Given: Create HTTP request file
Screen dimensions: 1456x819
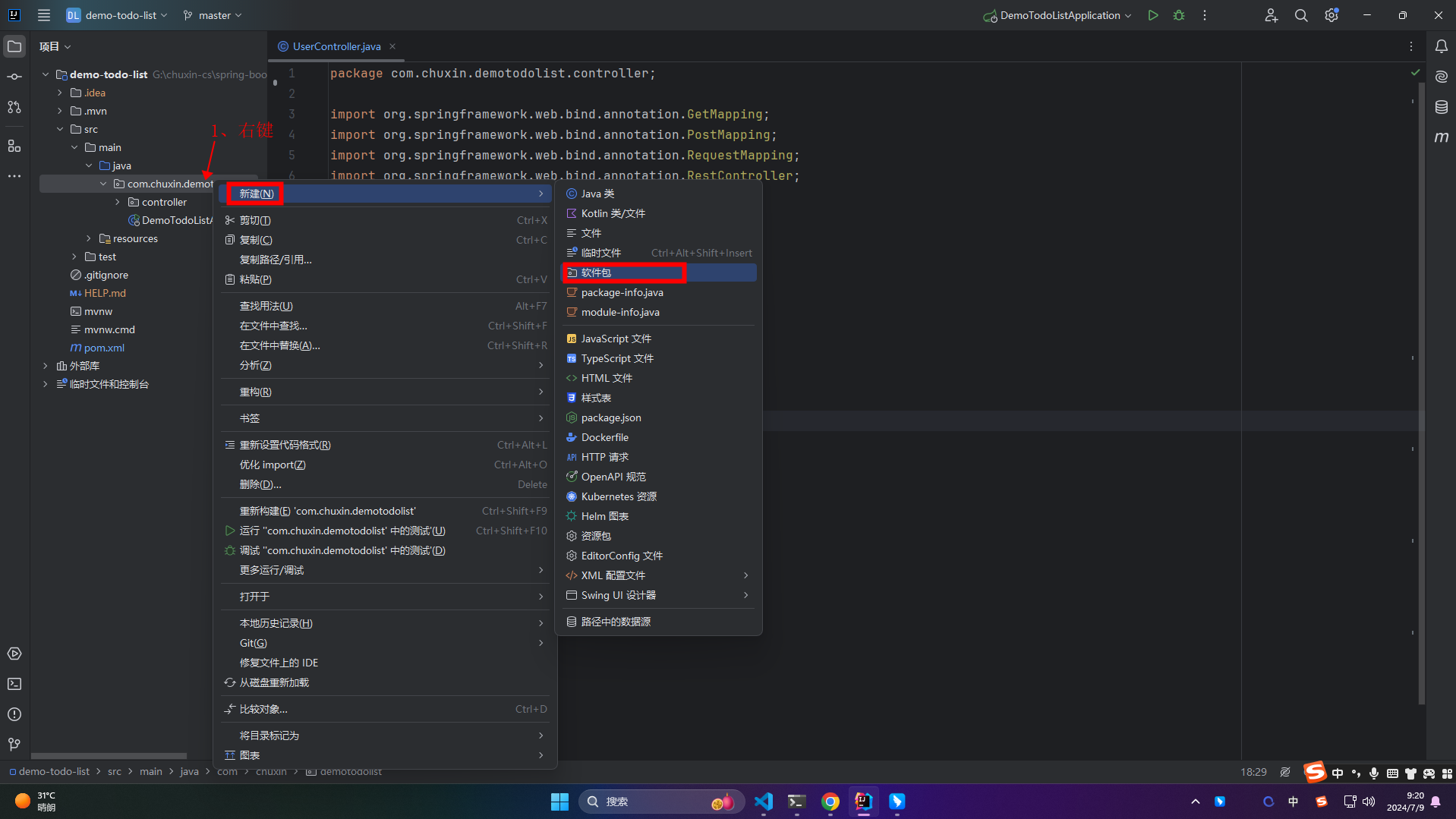Looking at the screenshot, I should pos(658,457).
